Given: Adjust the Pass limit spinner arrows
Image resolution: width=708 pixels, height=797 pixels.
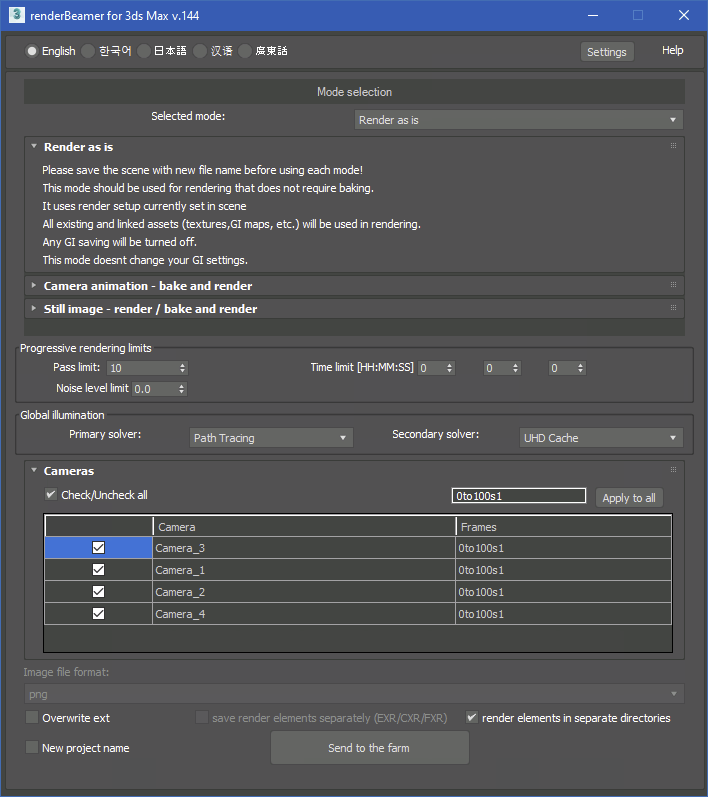Looking at the screenshot, I should [x=182, y=368].
